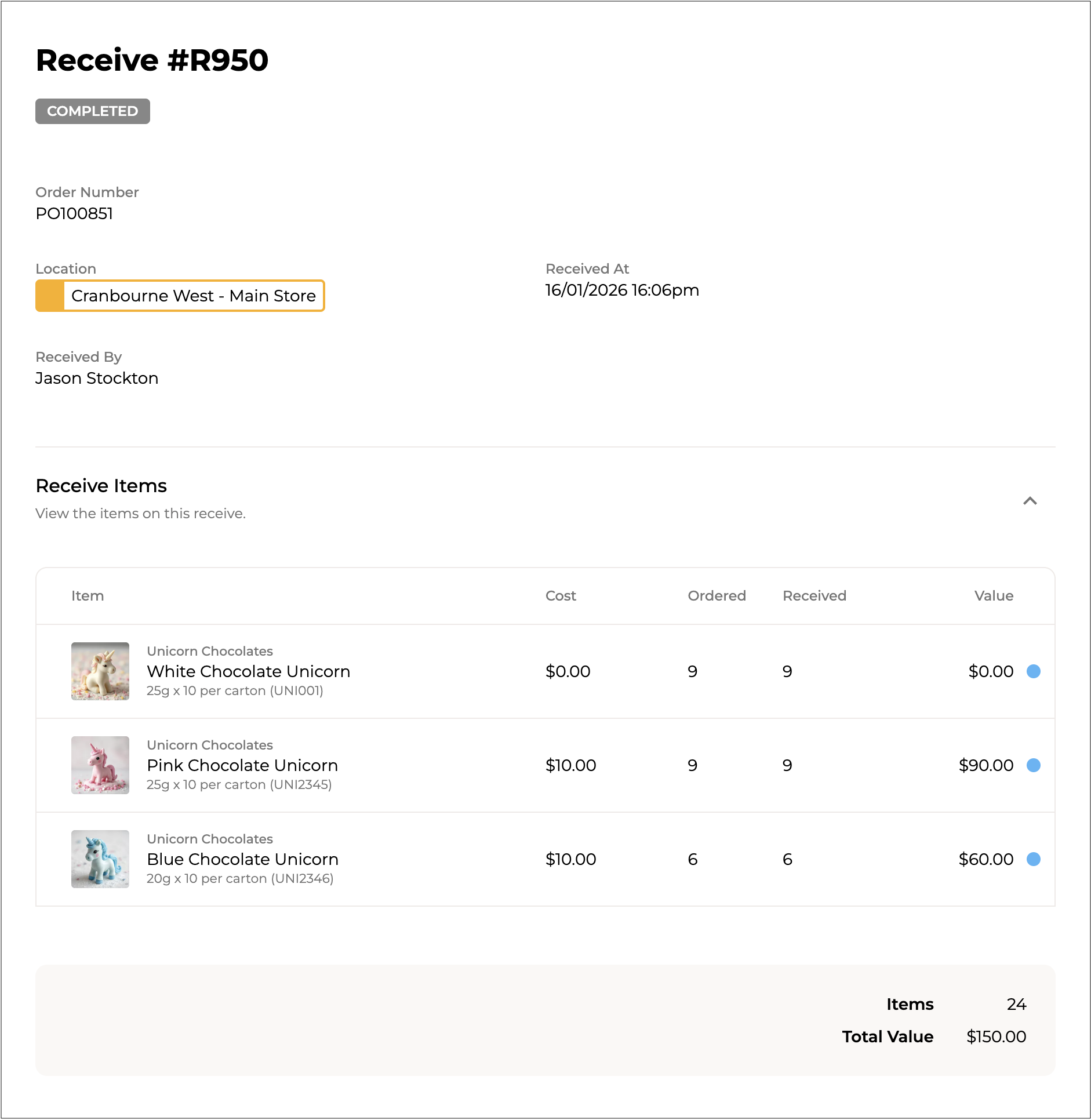The width and height of the screenshot is (1091, 1120).
Task: Click the COMPLETED status badge
Action: pos(93,111)
